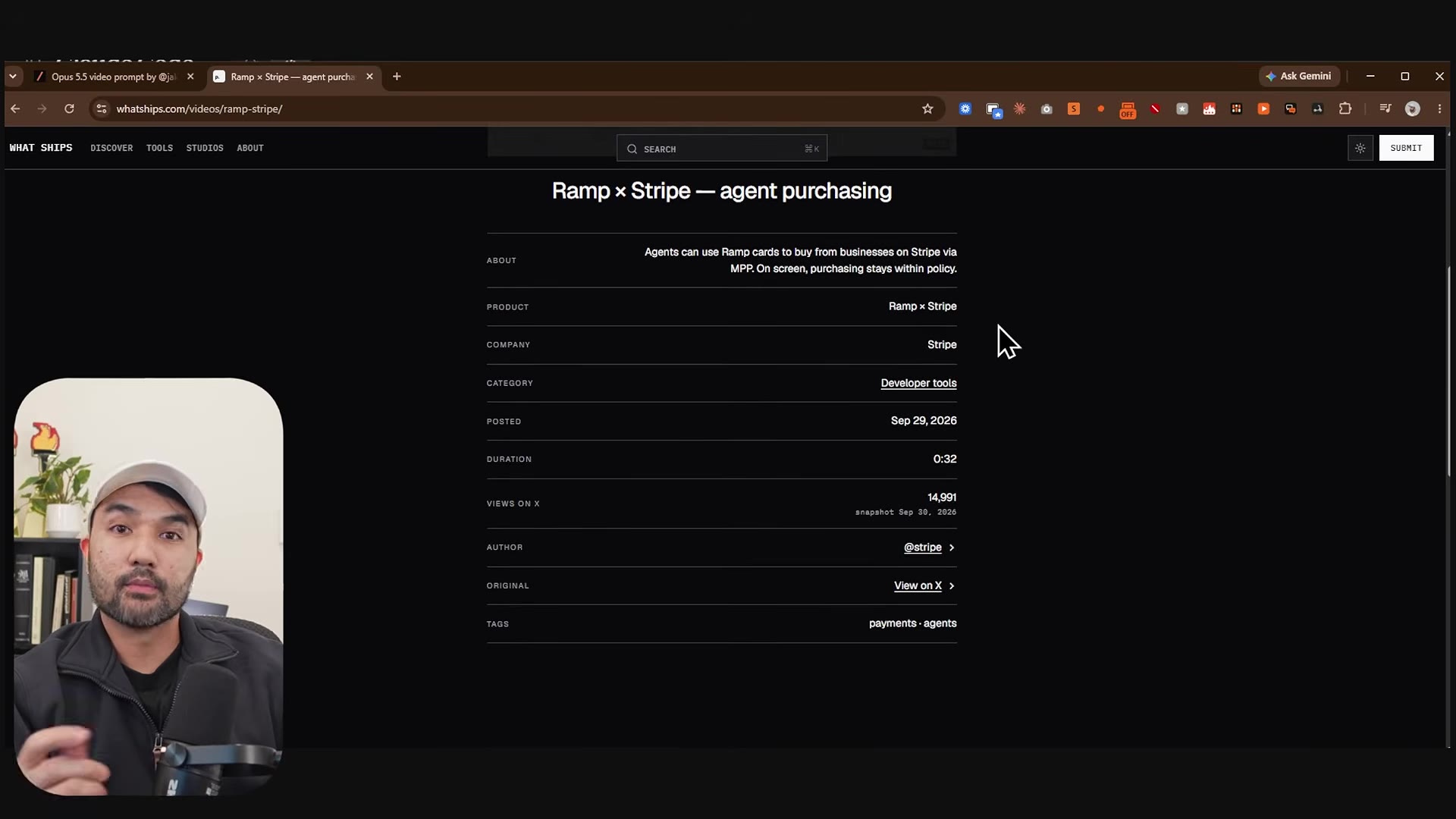This screenshot has width=1456, height=819.
Task: Open the Discover nav item
Action: [x=111, y=148]
